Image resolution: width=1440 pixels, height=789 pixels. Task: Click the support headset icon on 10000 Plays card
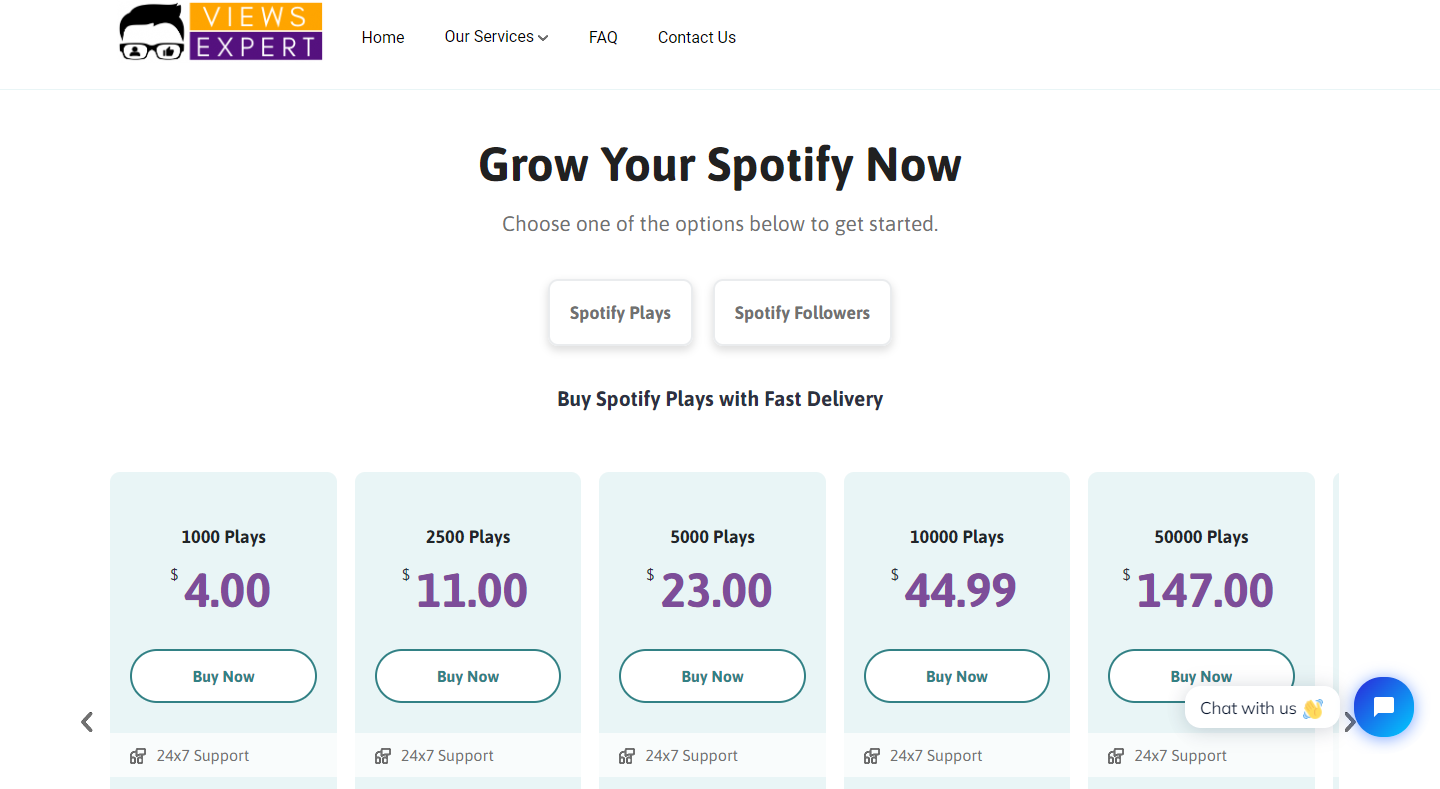[872, 756]
